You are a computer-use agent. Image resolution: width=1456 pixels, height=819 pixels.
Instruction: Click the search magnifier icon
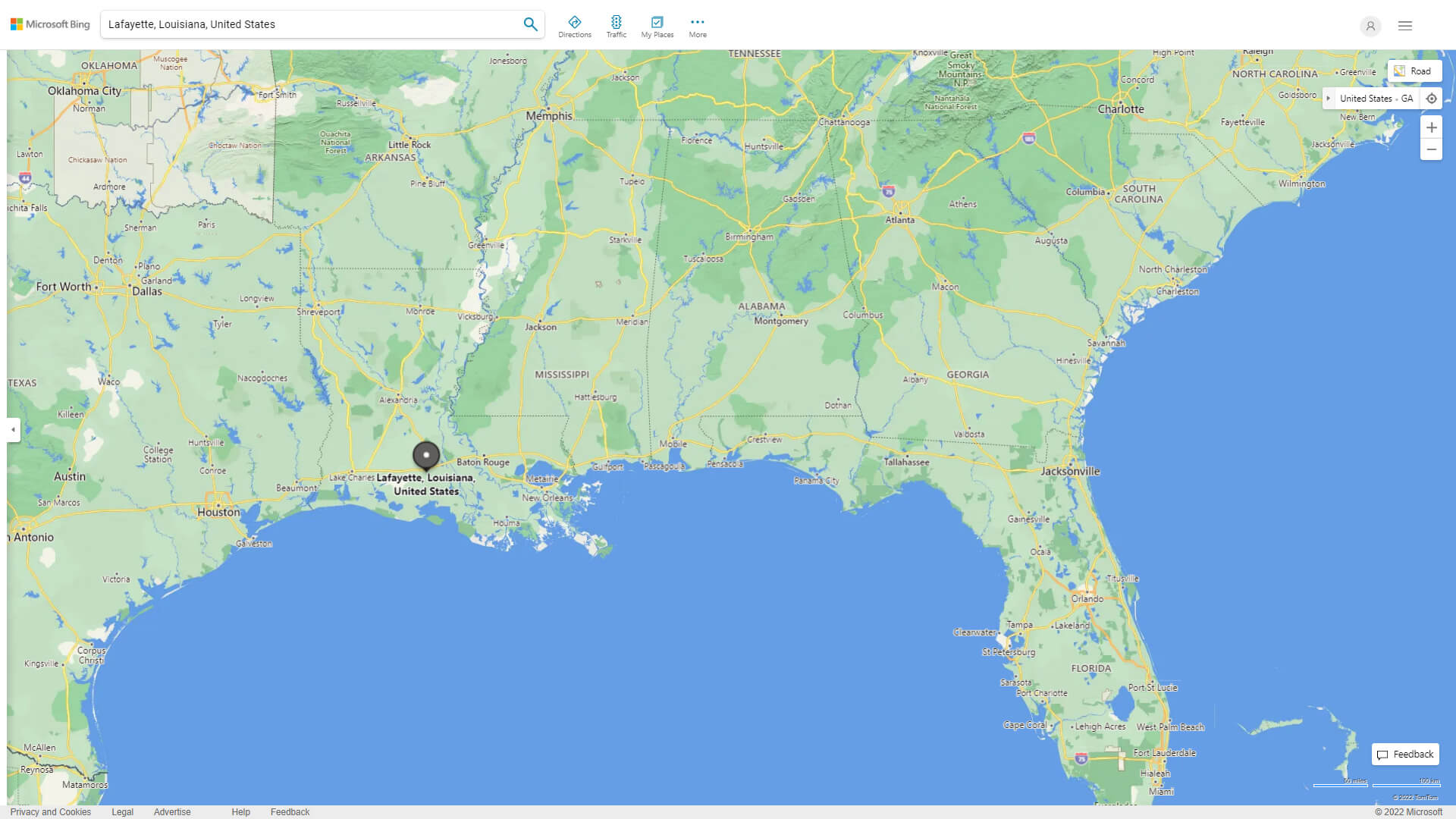530,24
